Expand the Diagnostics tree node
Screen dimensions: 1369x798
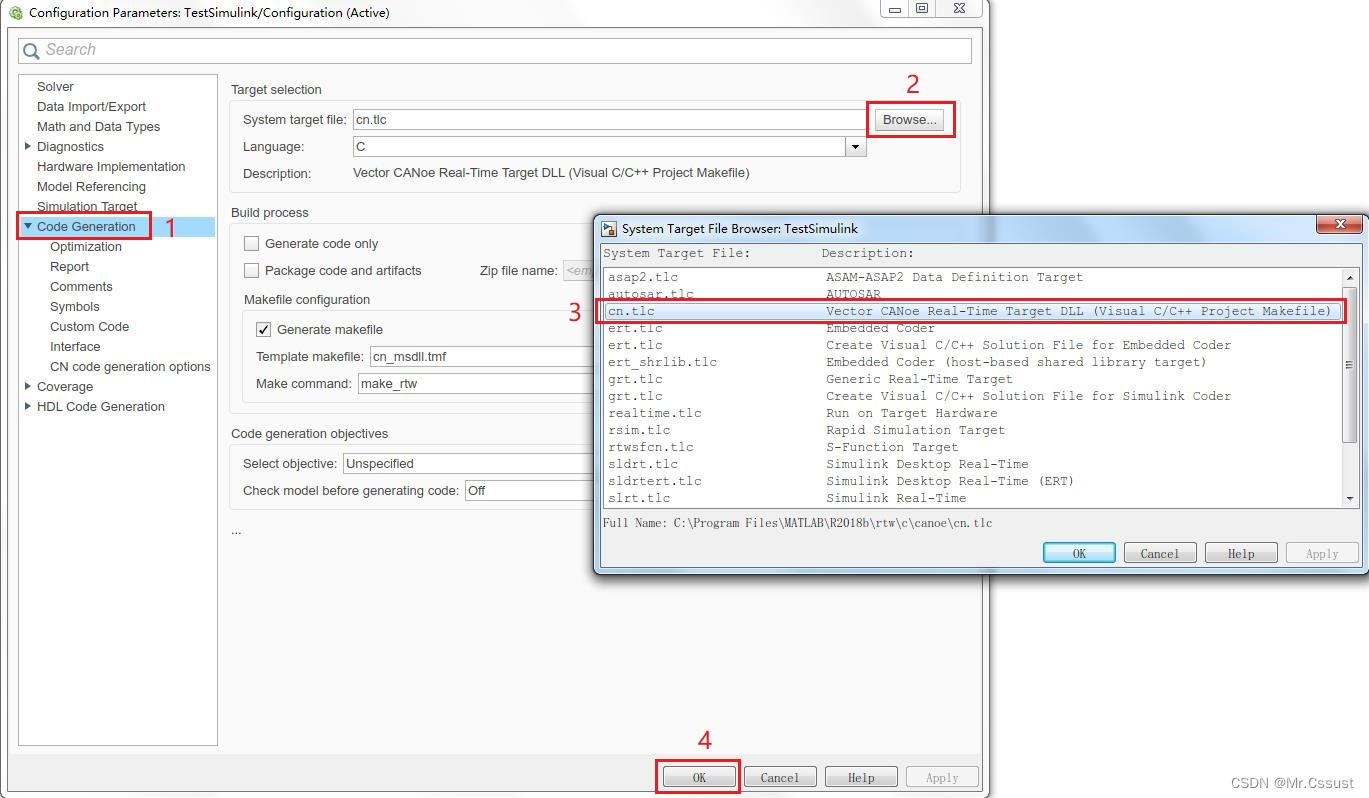(27, 146)
